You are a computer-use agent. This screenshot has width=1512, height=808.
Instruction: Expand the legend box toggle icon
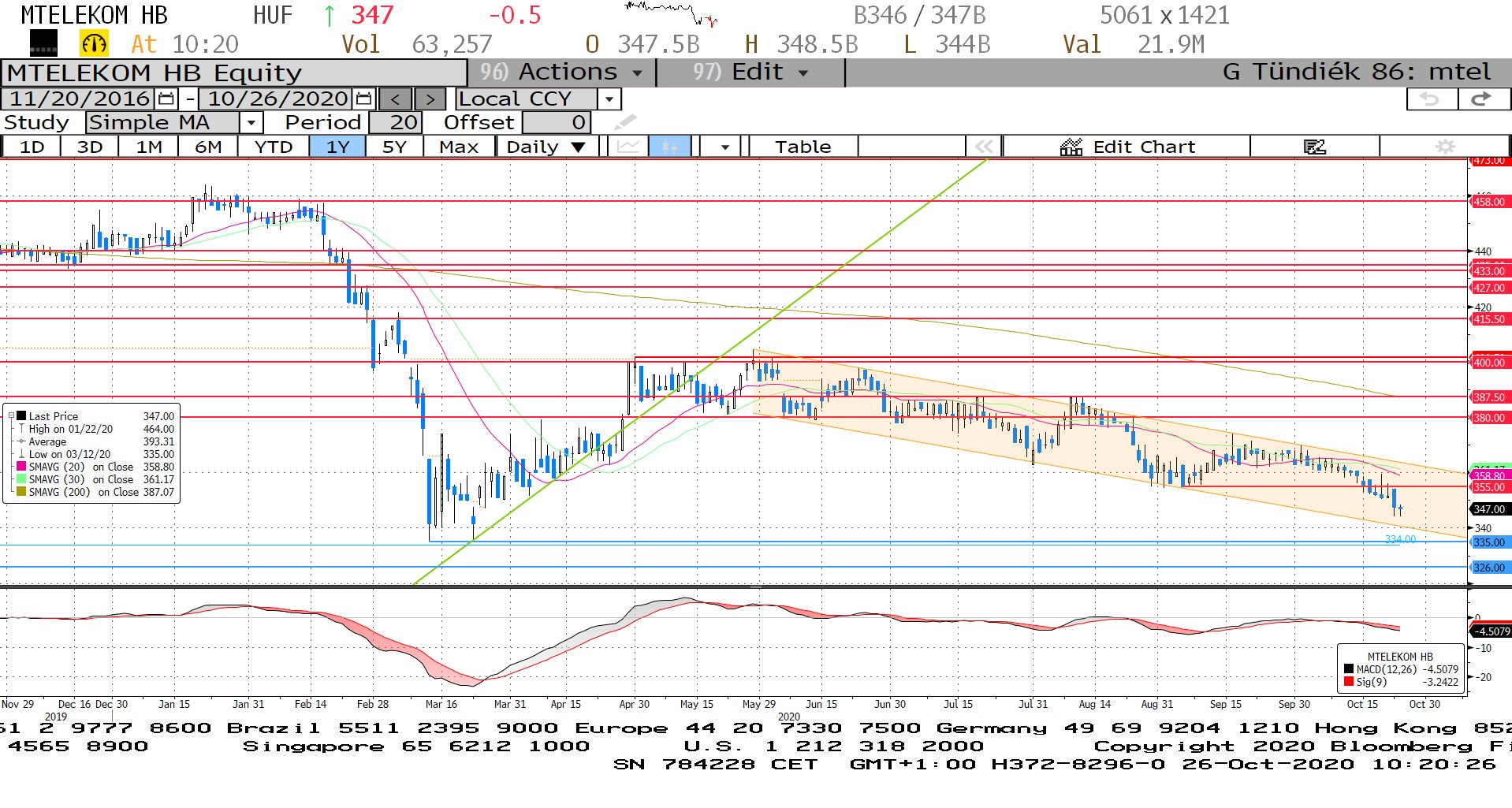(x=11, y=416)
